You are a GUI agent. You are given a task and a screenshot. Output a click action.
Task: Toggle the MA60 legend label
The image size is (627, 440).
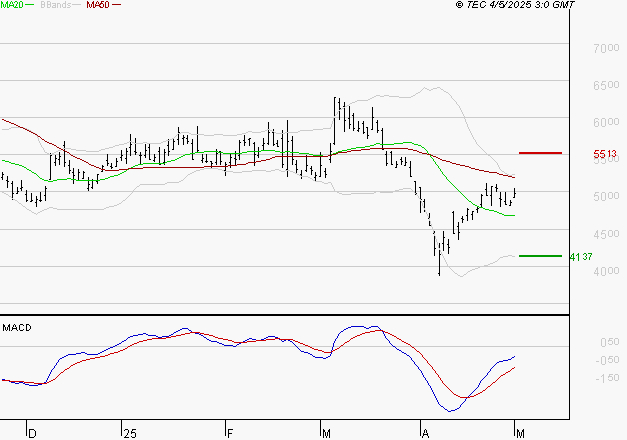coord(98,5)
